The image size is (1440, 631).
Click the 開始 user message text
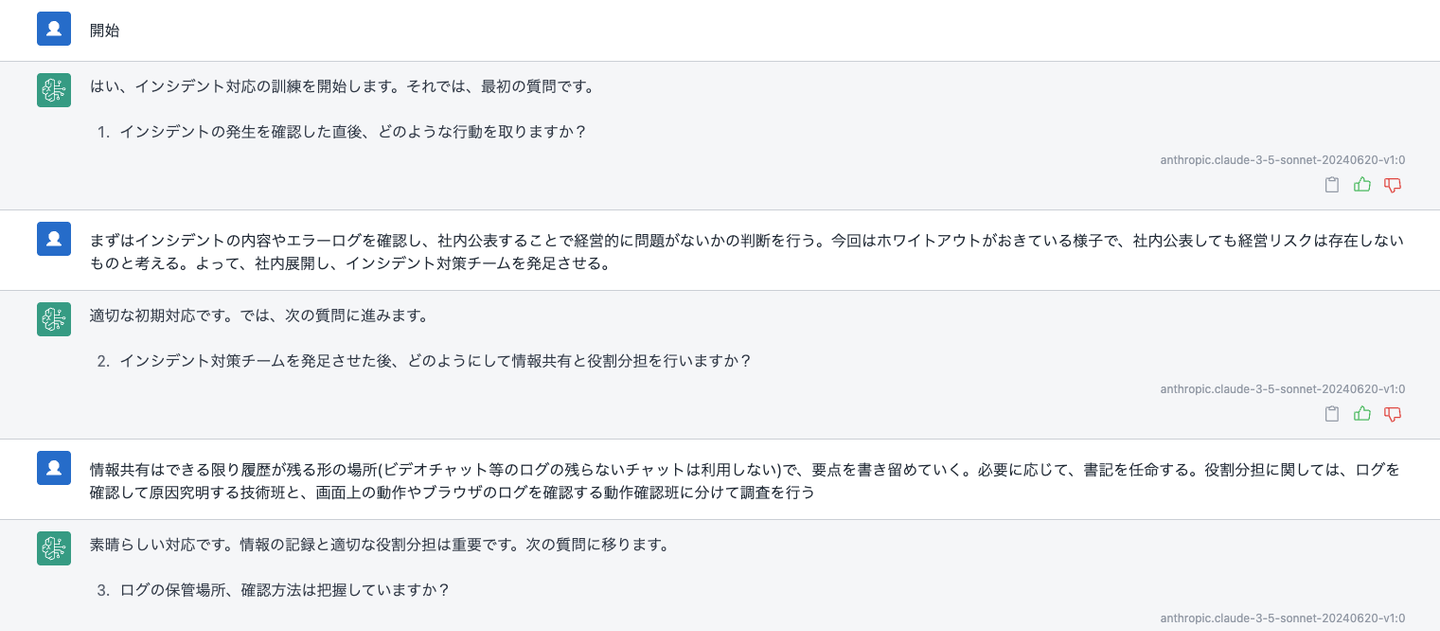(105, 30)
